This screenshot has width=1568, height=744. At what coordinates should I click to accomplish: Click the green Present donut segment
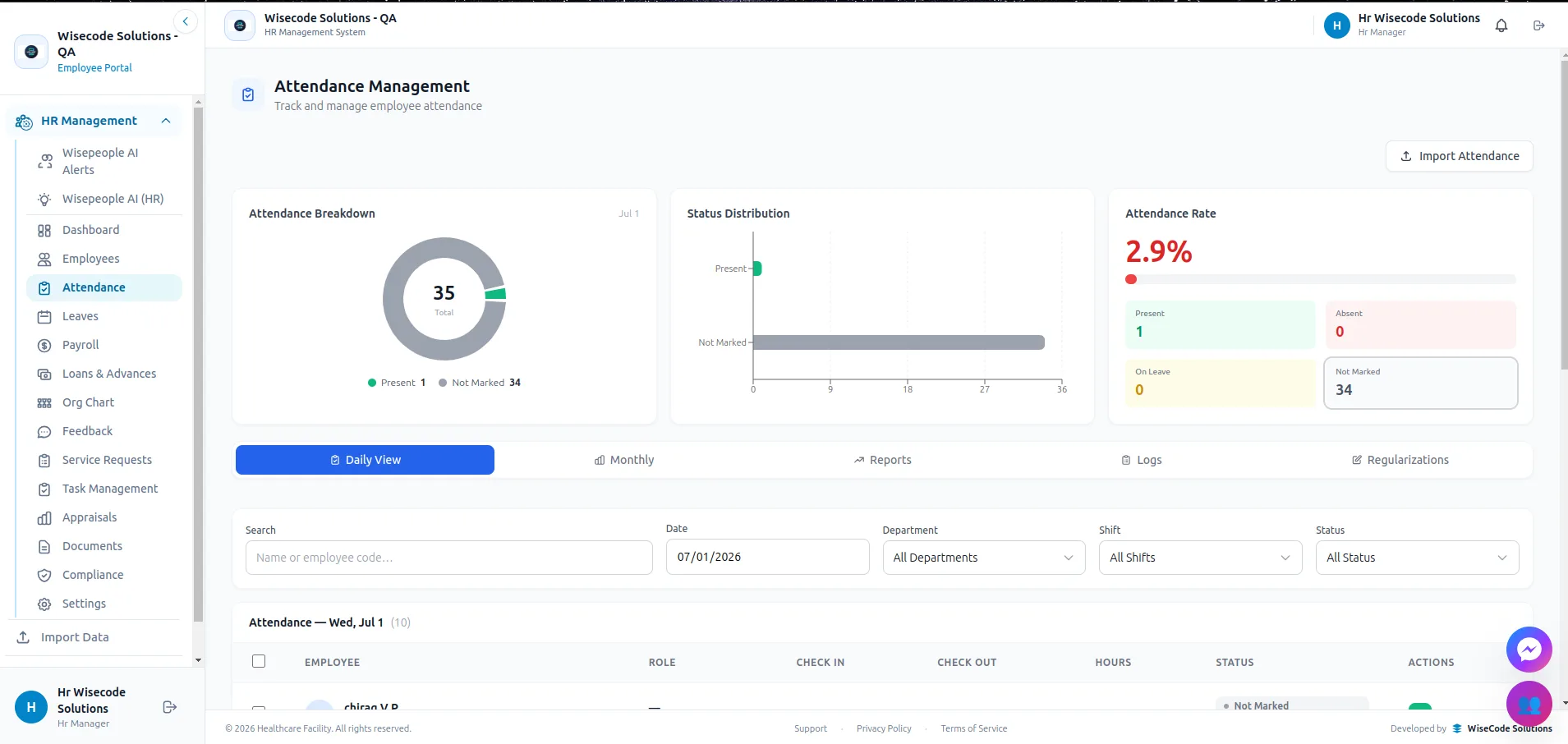tap(495, 294)
